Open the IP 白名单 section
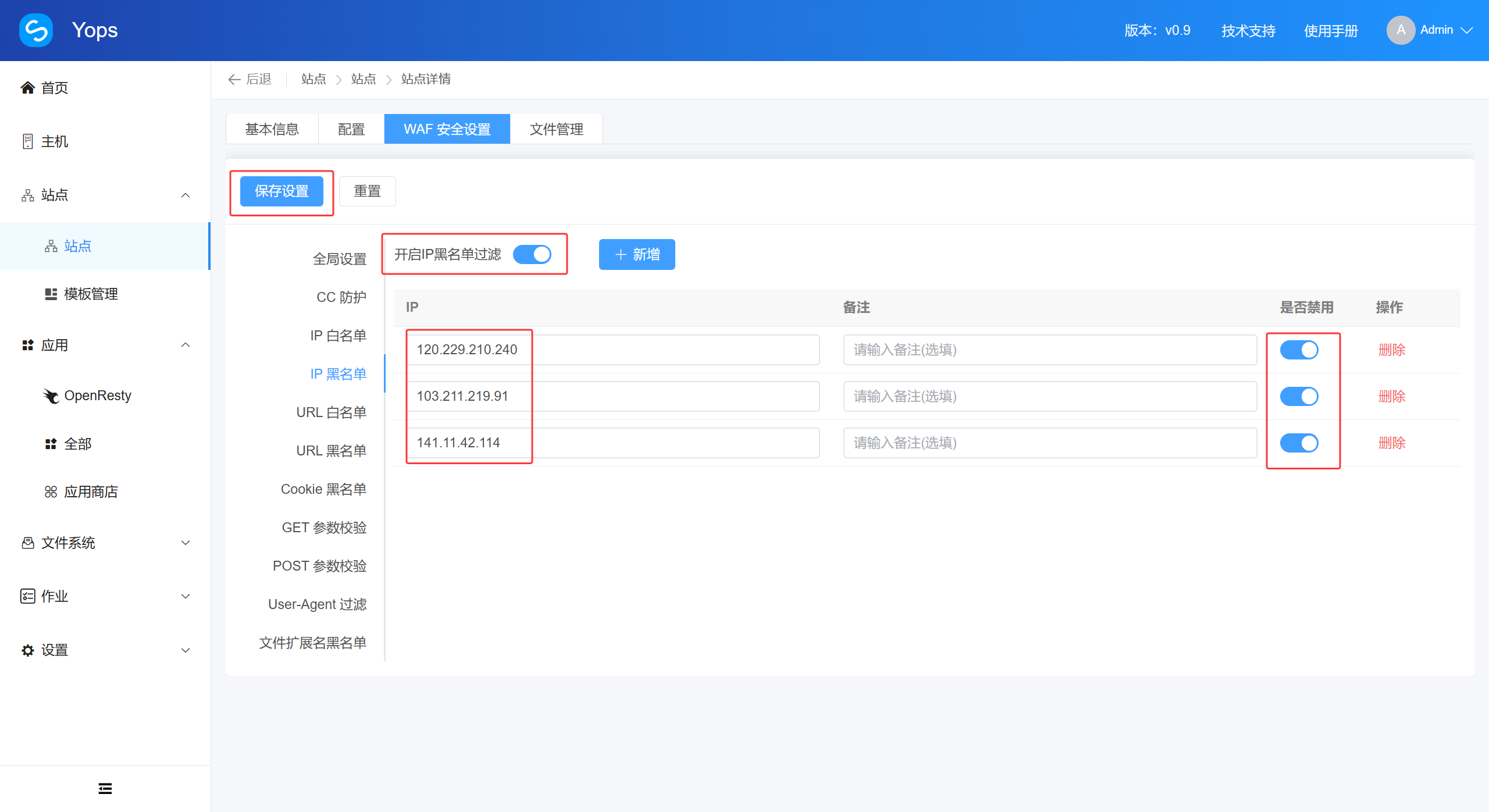Viewport: 1489px width, 812px height. click(x=339, y=336)
